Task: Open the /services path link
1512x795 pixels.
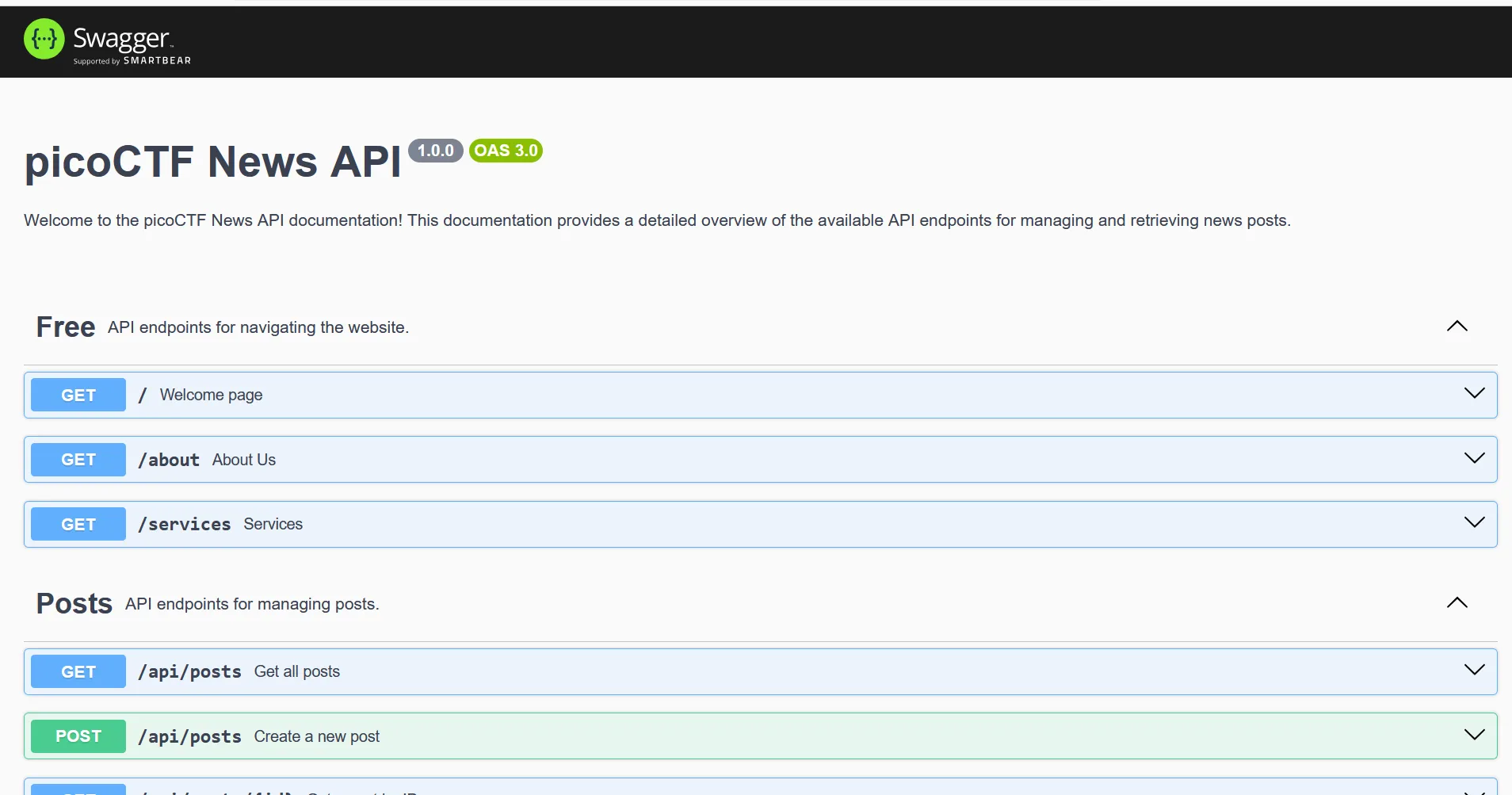Action: (x=185, y=524)
